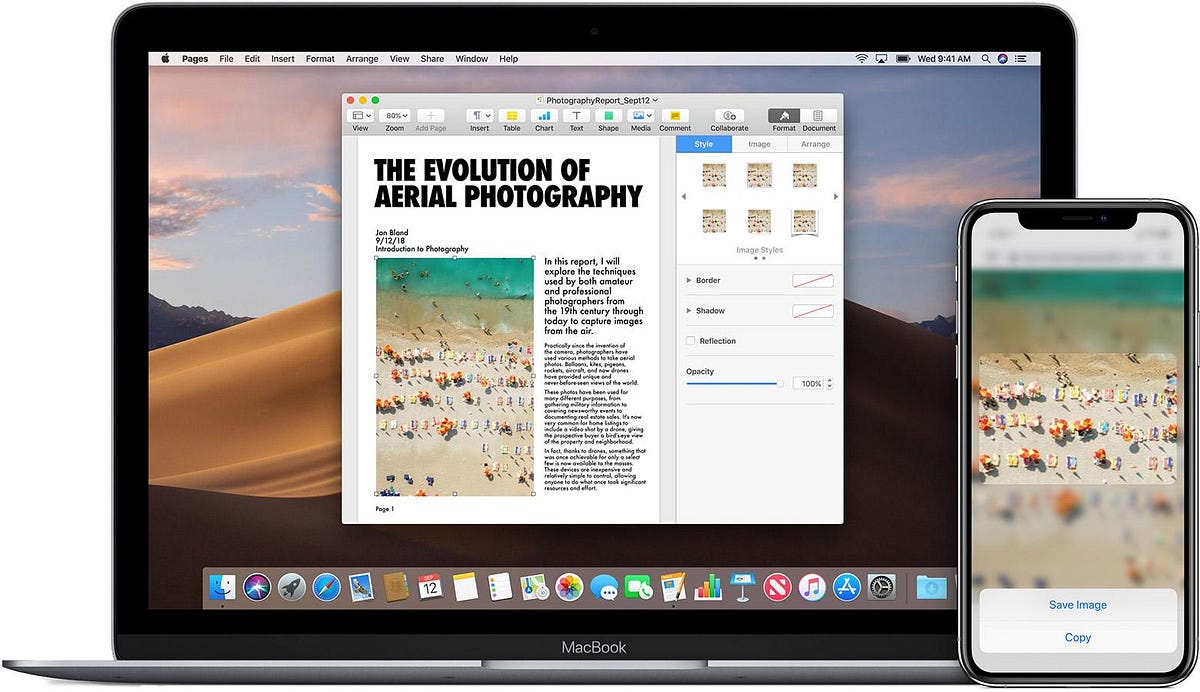The height and width of the screenshot is (692, 1200).
Task: Enable the Reflection checkbox
Action: (689, 341)
